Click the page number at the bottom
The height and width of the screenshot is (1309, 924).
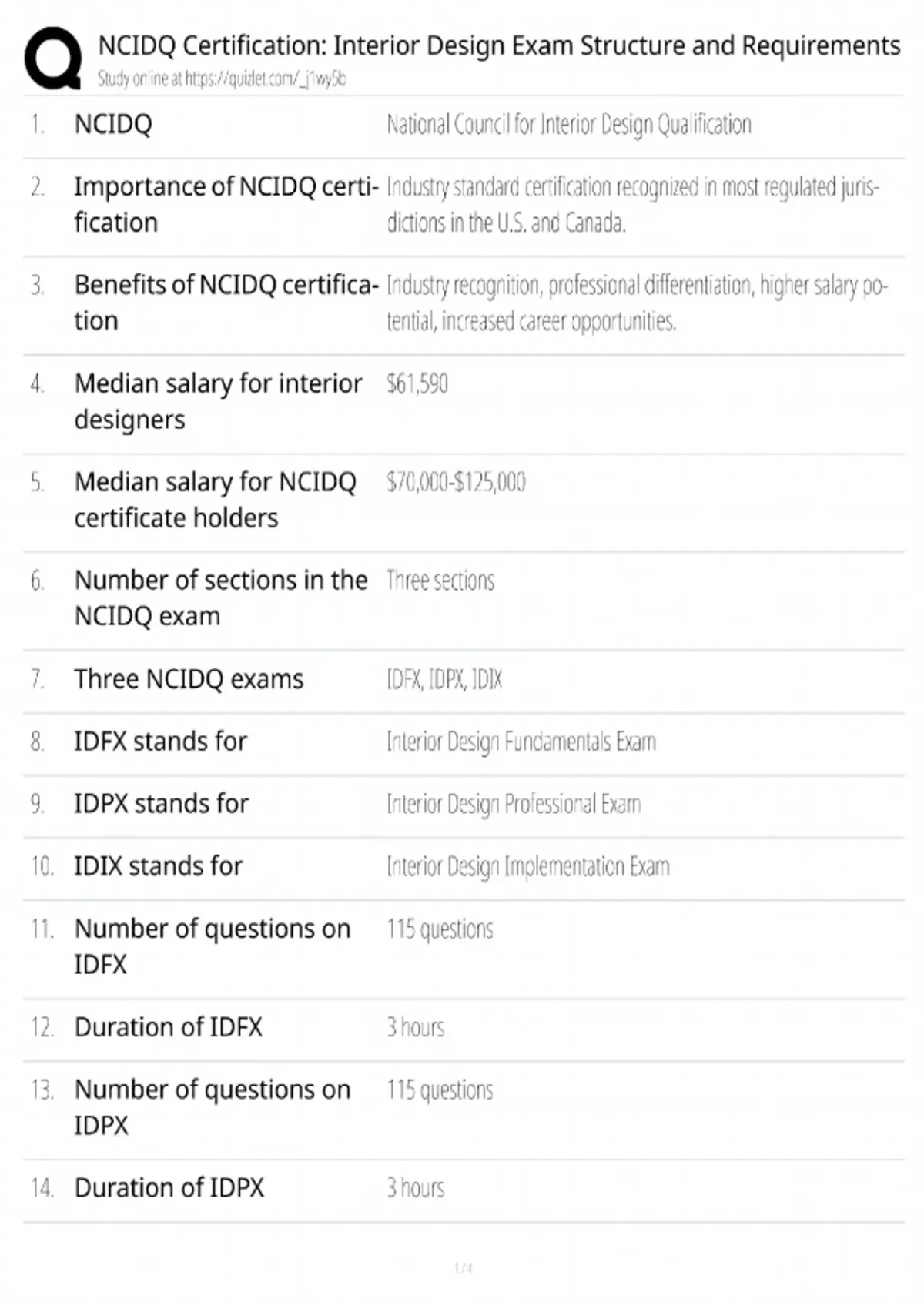[463, 1267]
